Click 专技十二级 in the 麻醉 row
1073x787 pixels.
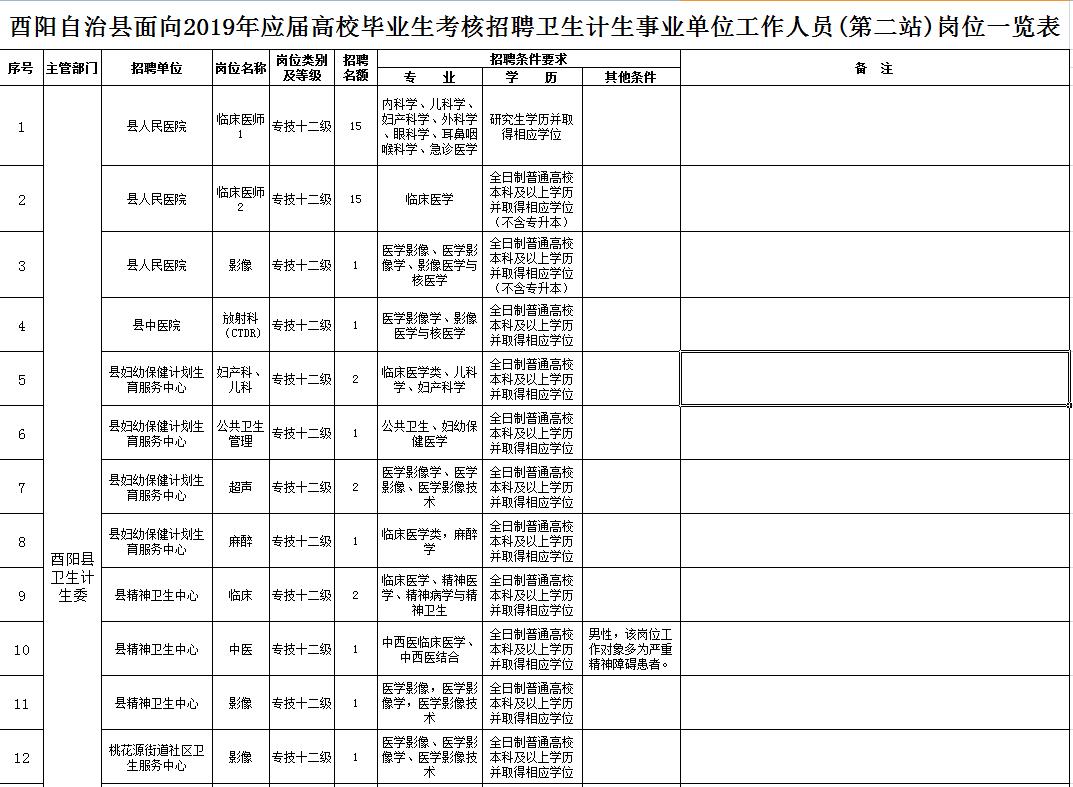click(x=302, y=541)
